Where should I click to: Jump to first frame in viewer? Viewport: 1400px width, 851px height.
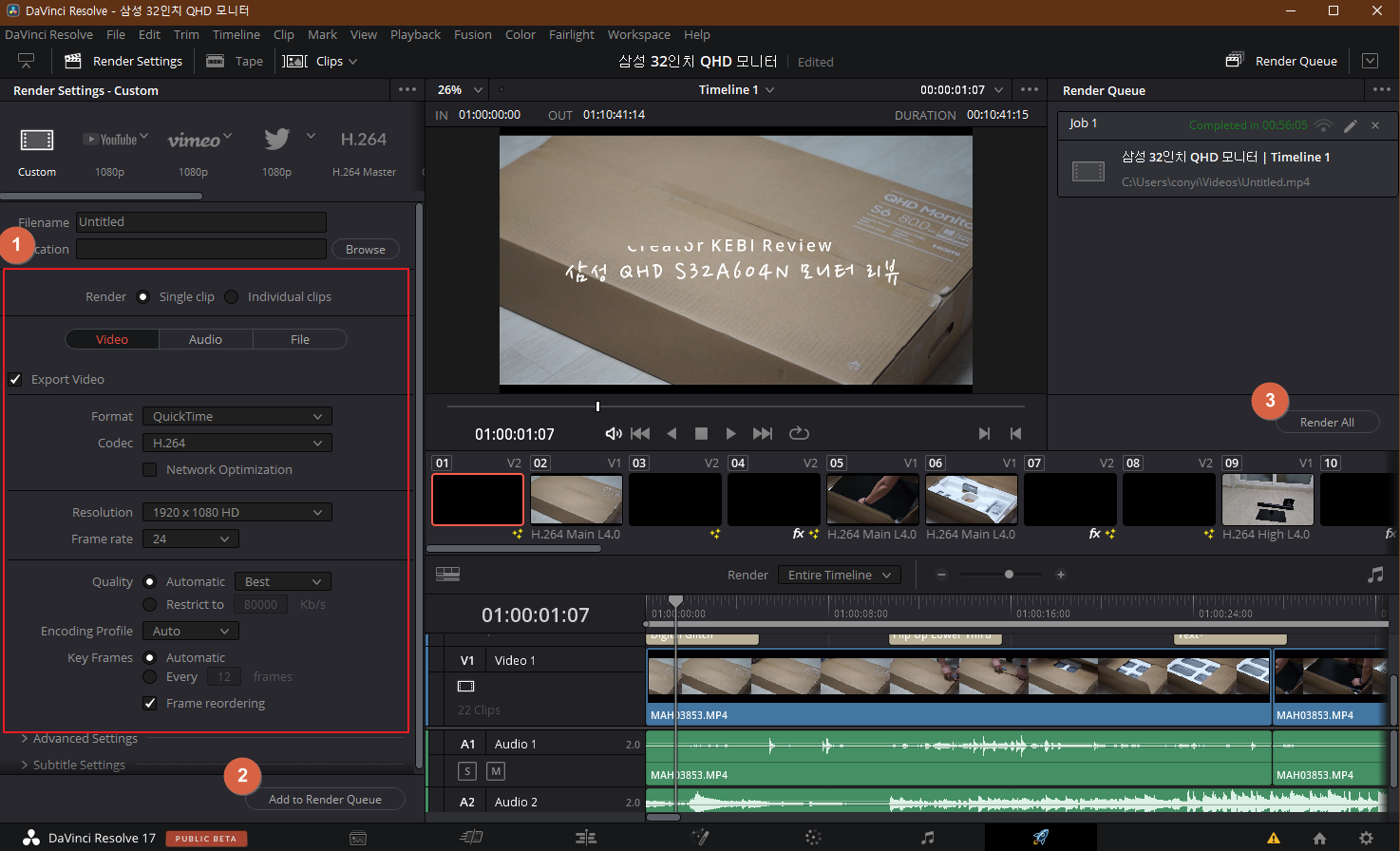click(641, 433)
